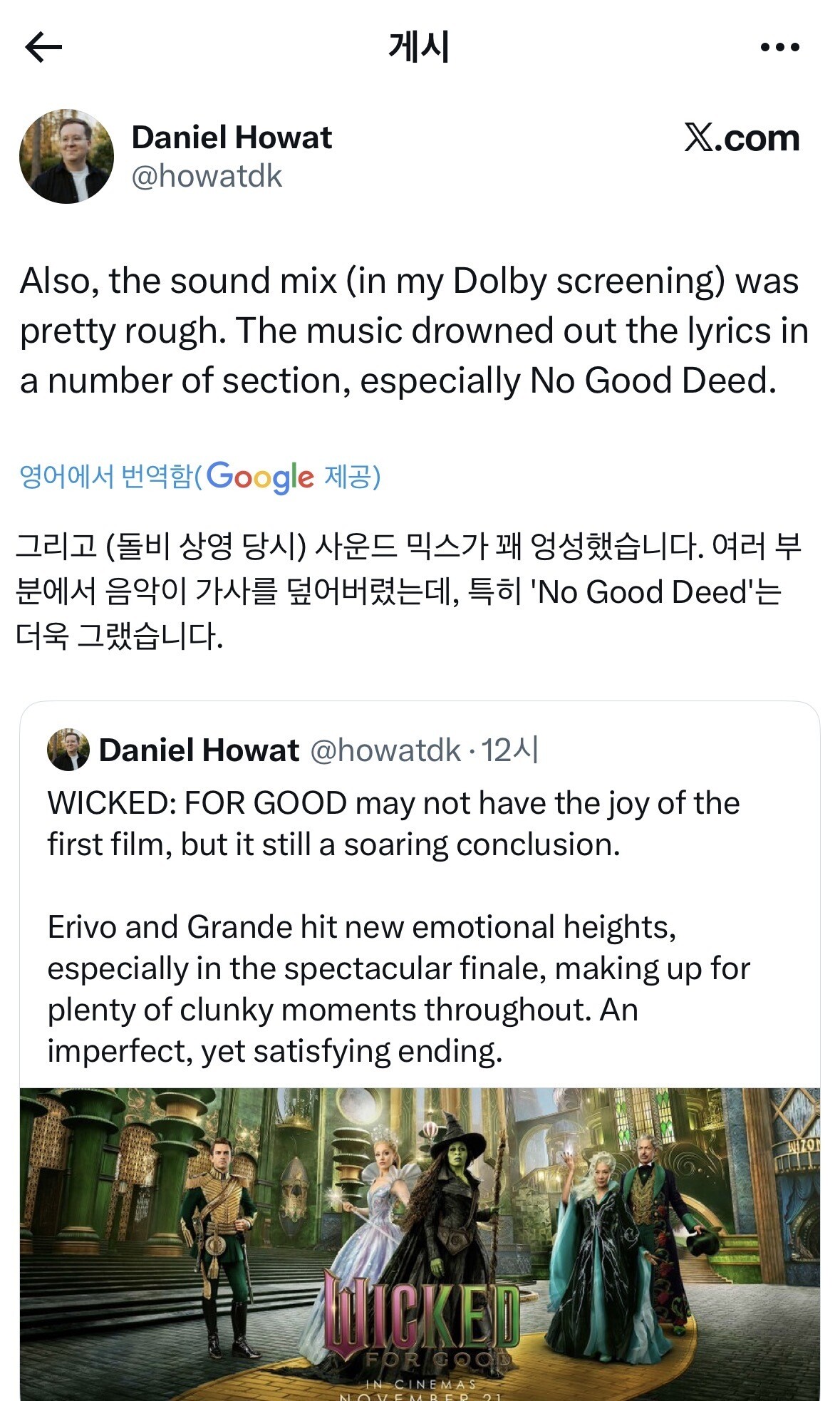Open the Daniel Howat display name
The image size is (840, 1401).
[232, 138]
